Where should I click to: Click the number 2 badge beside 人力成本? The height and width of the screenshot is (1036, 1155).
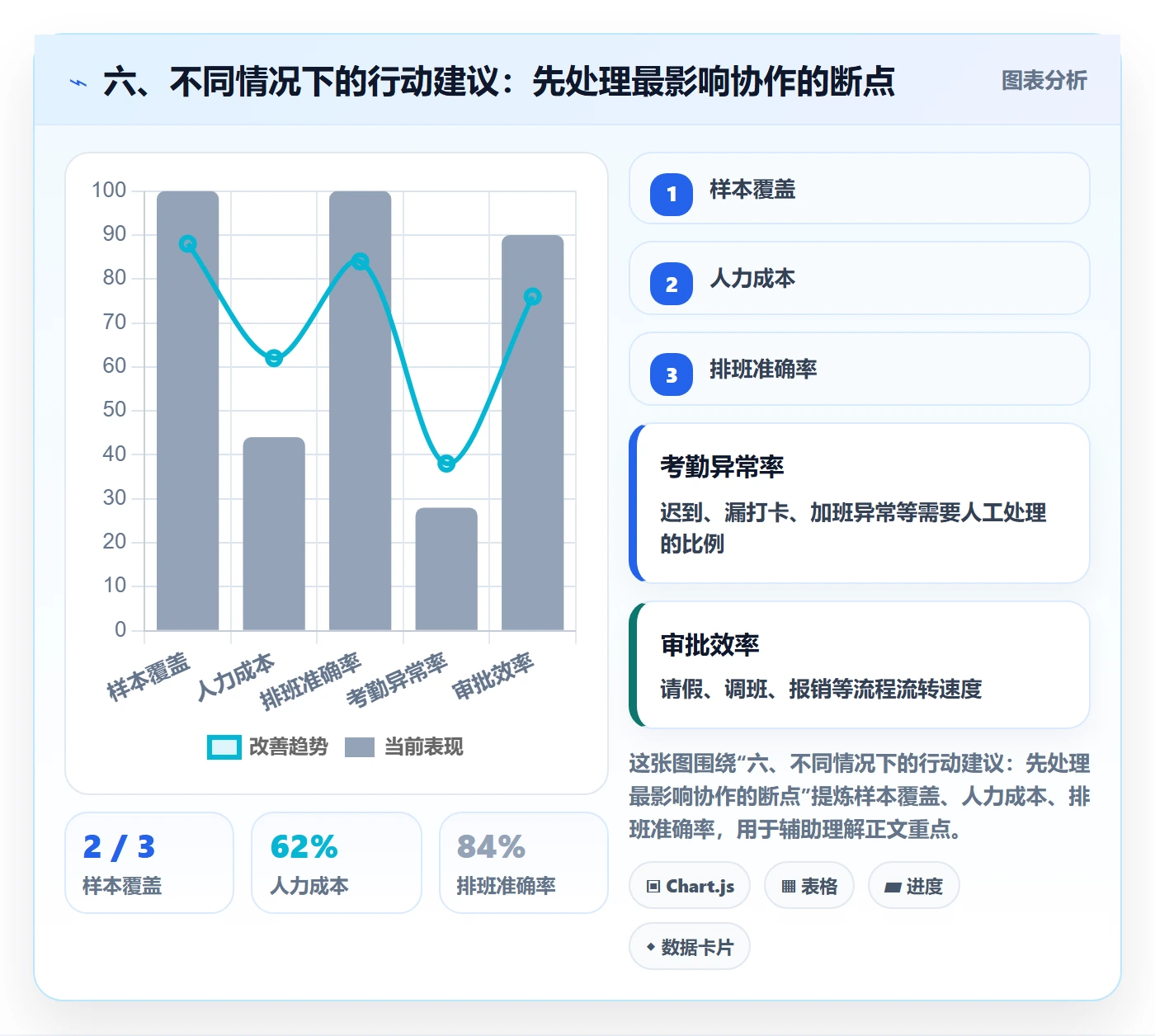click(672, 284)
